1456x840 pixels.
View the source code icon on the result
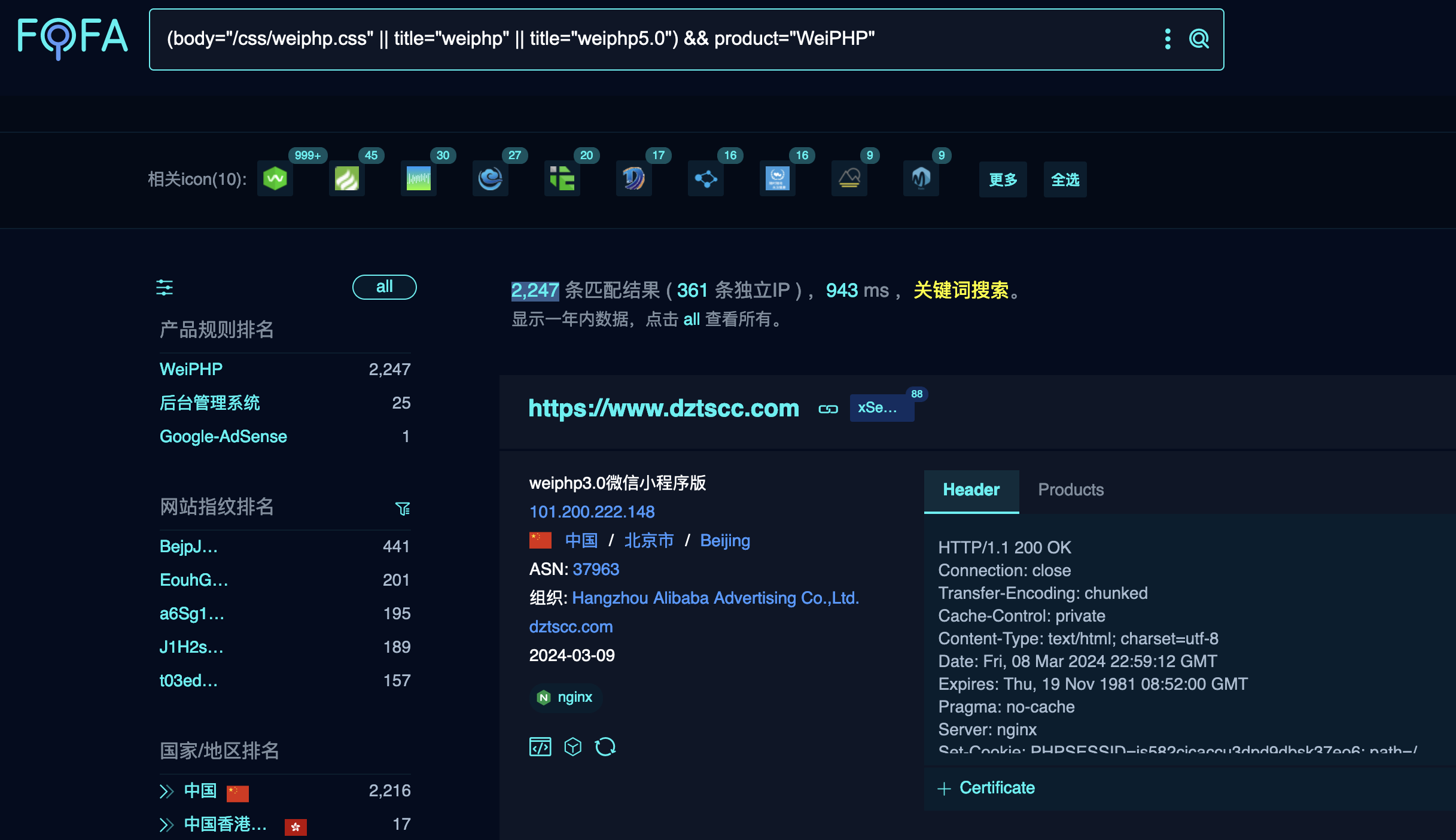[x=540, y=747]
